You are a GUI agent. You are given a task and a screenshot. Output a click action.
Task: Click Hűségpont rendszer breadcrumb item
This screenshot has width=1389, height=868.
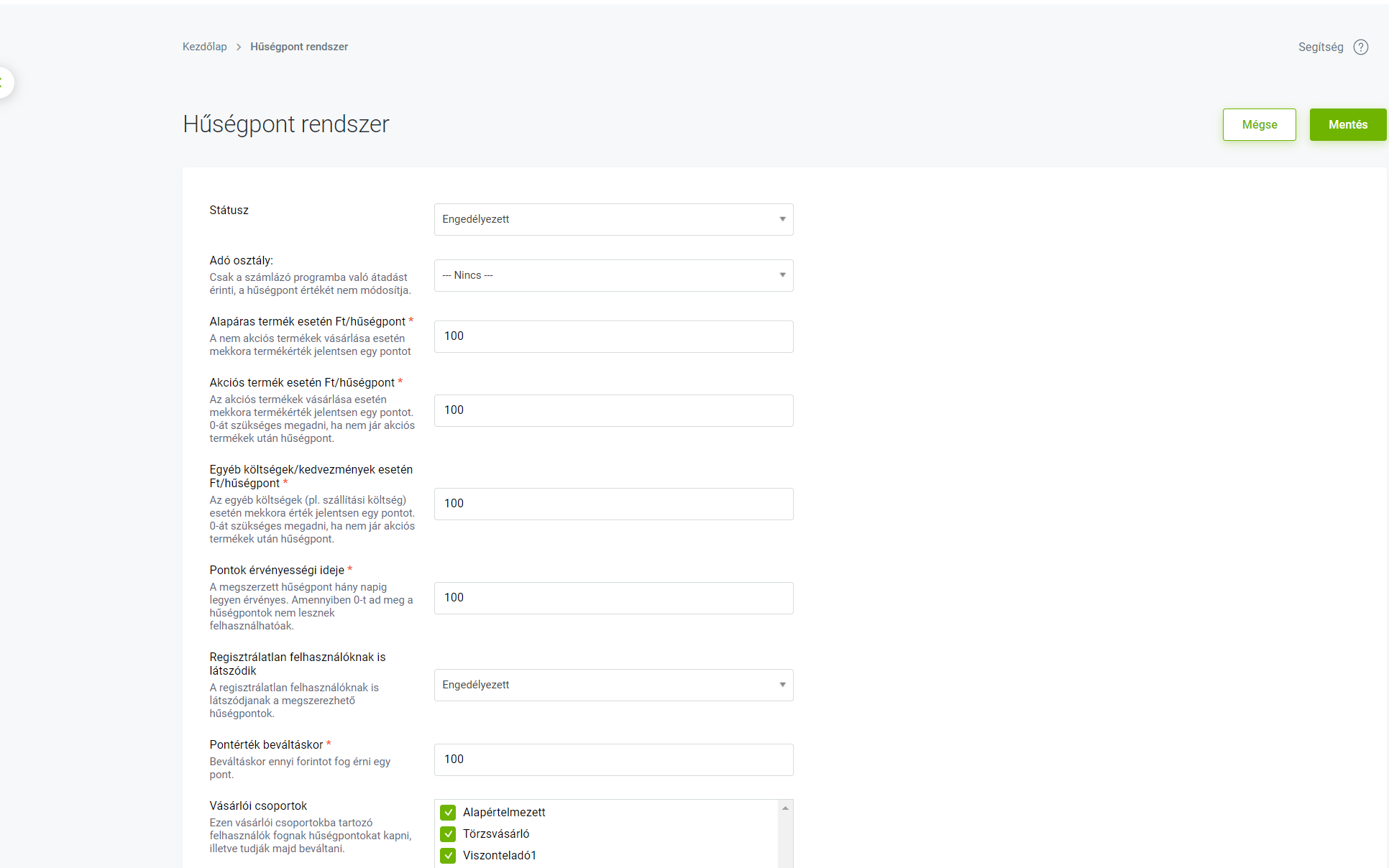pyautogui.click(x=299, y=47)
